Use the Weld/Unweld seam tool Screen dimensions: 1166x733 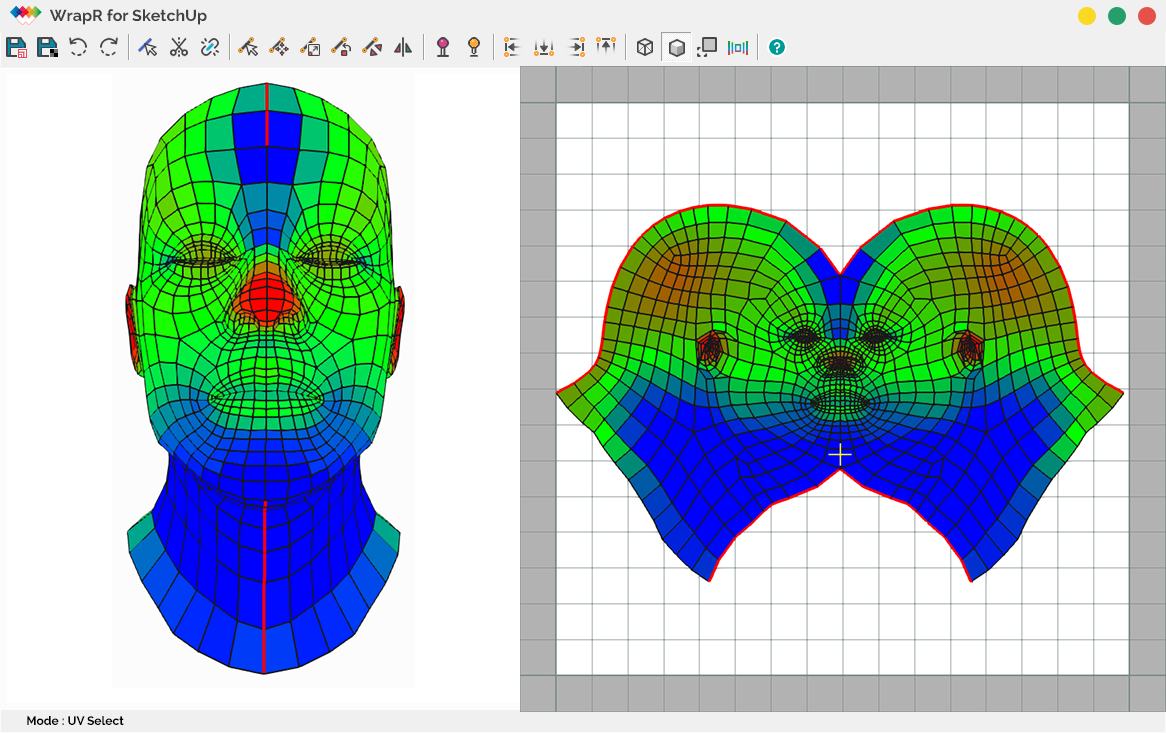[x=209, y=47]
